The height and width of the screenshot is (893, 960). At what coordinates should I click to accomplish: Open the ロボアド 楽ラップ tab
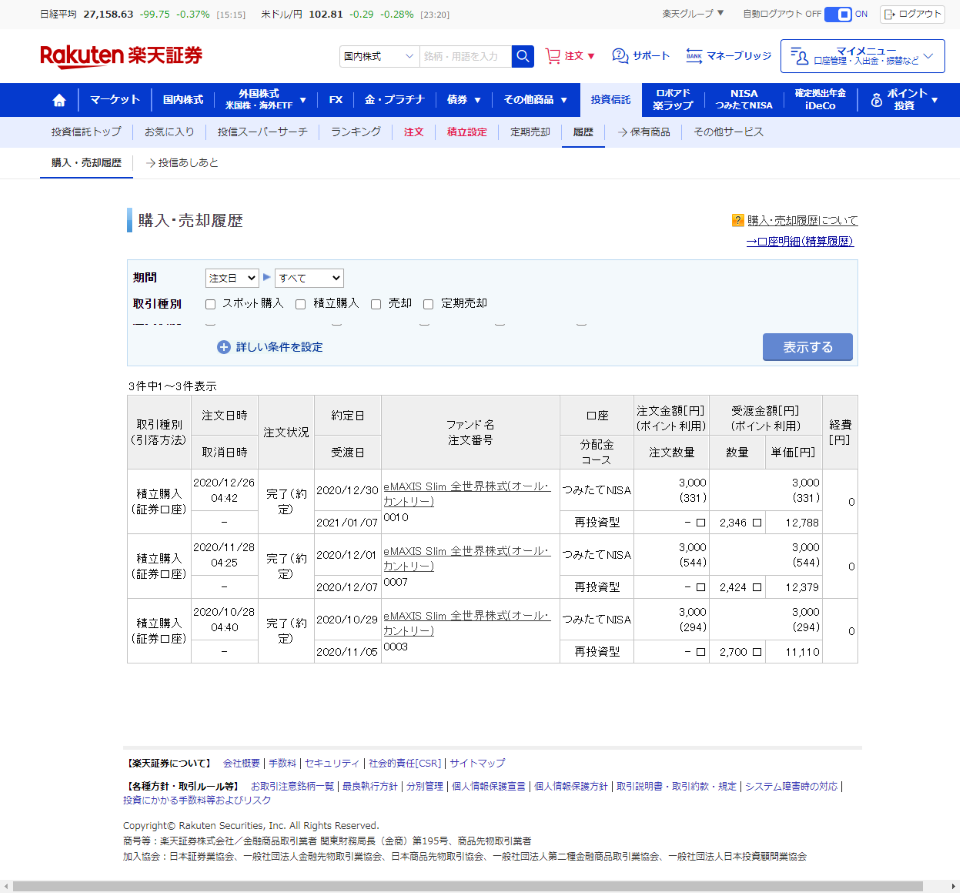coord(673,100)
